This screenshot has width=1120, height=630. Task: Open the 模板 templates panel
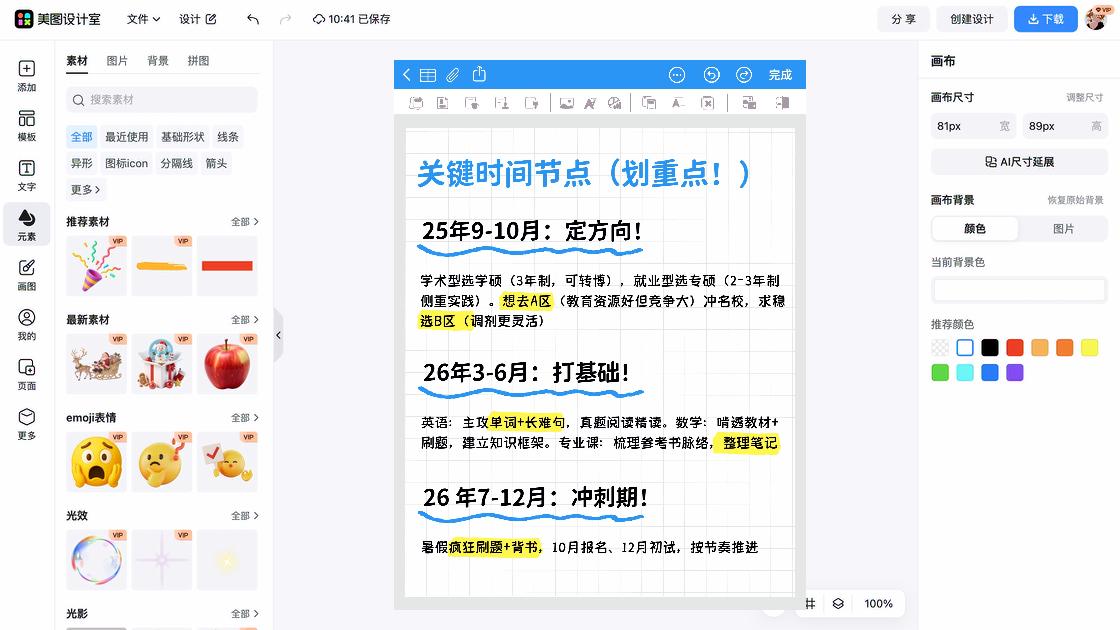tap(26, 126)
